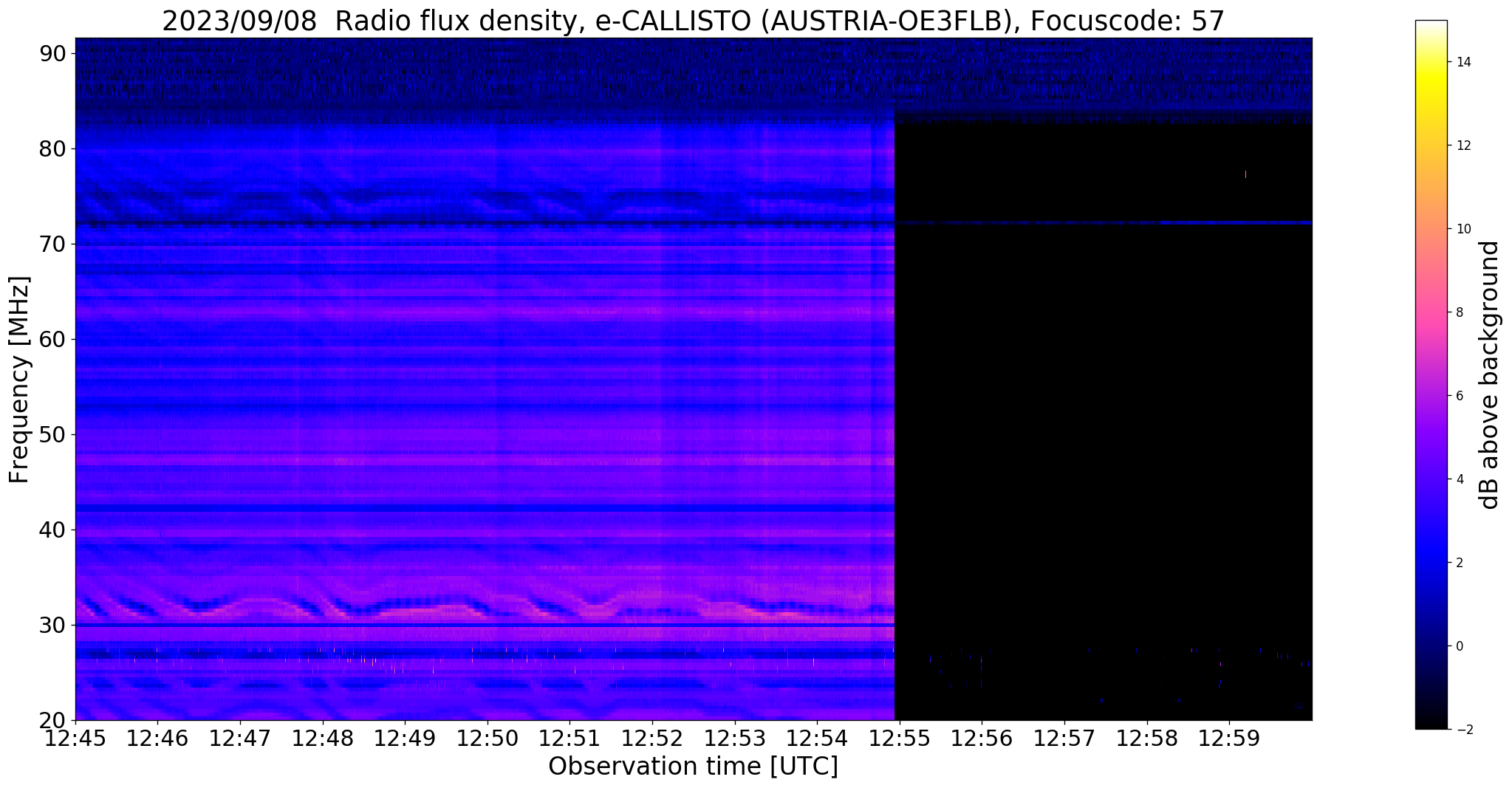Click the vertical colorbar gradient
The height and width of the screenshot is (788, 1512).
(x=1431, y=374)
